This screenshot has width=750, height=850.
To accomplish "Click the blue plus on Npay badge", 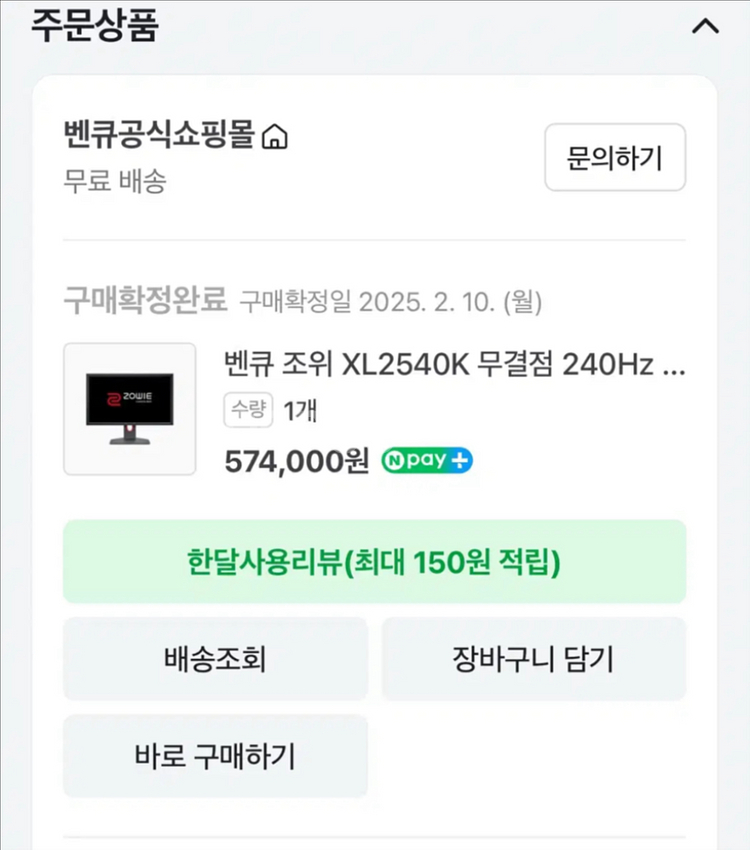I will click(461, 461).
